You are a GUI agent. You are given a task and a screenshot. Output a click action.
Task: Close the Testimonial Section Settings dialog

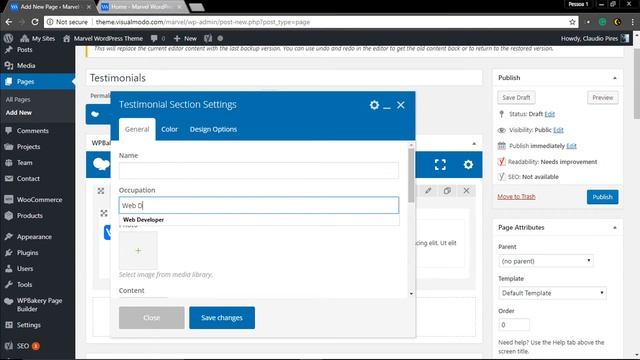[401, 105]
